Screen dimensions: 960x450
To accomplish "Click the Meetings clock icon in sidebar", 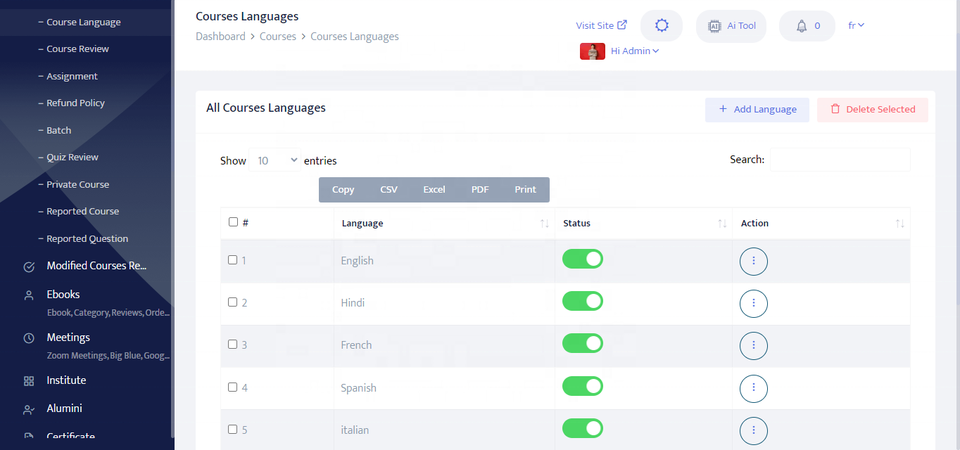I will click(x=29, y=338).
